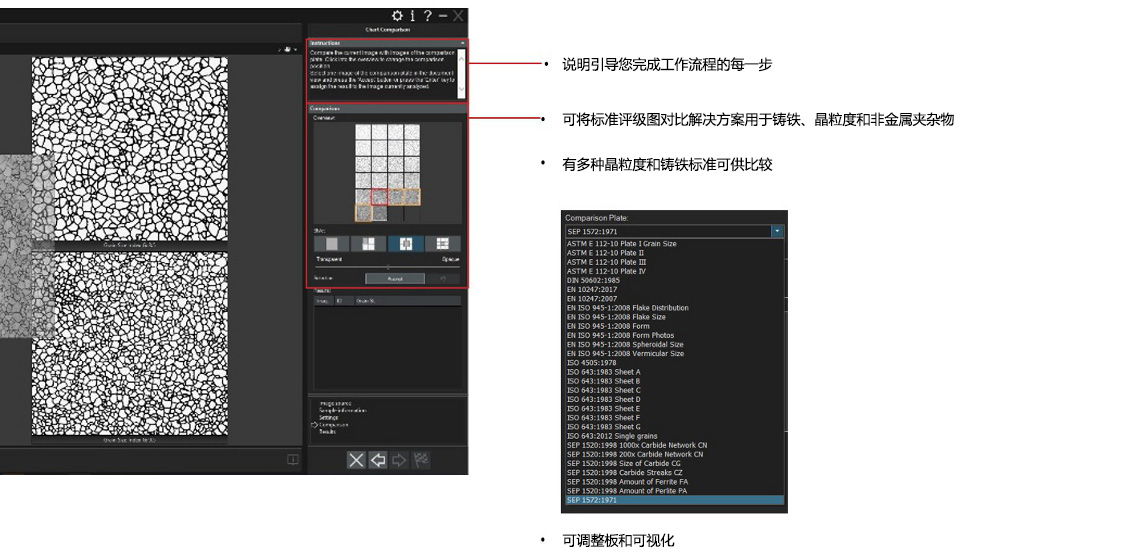Click the Comparison workflow step

(x=333, y=425)
